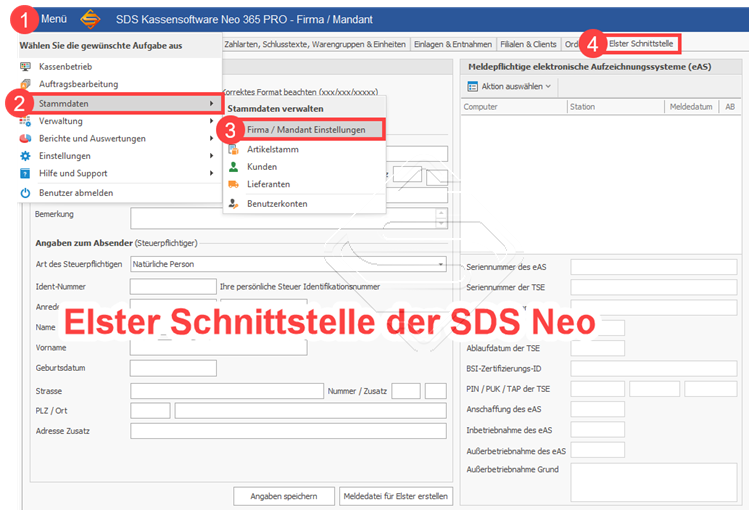The height and width of the screenshot is (510, 749).
Task: Select Auftragsbearbeitung menu entry
Action: click(x=119, y=84)
